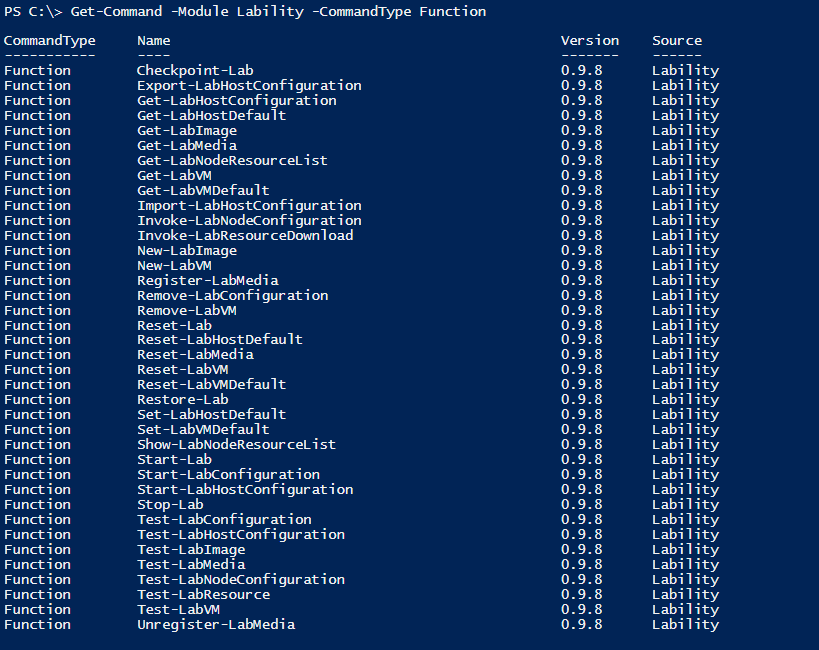This screenshot has height=650, width=819.
Task: Click the Checkpoint-Lab function name
Action: (195, 71)
